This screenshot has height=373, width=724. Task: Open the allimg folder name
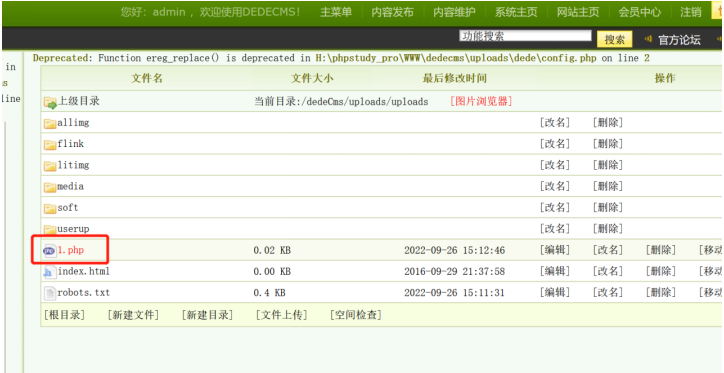point(73,123)
